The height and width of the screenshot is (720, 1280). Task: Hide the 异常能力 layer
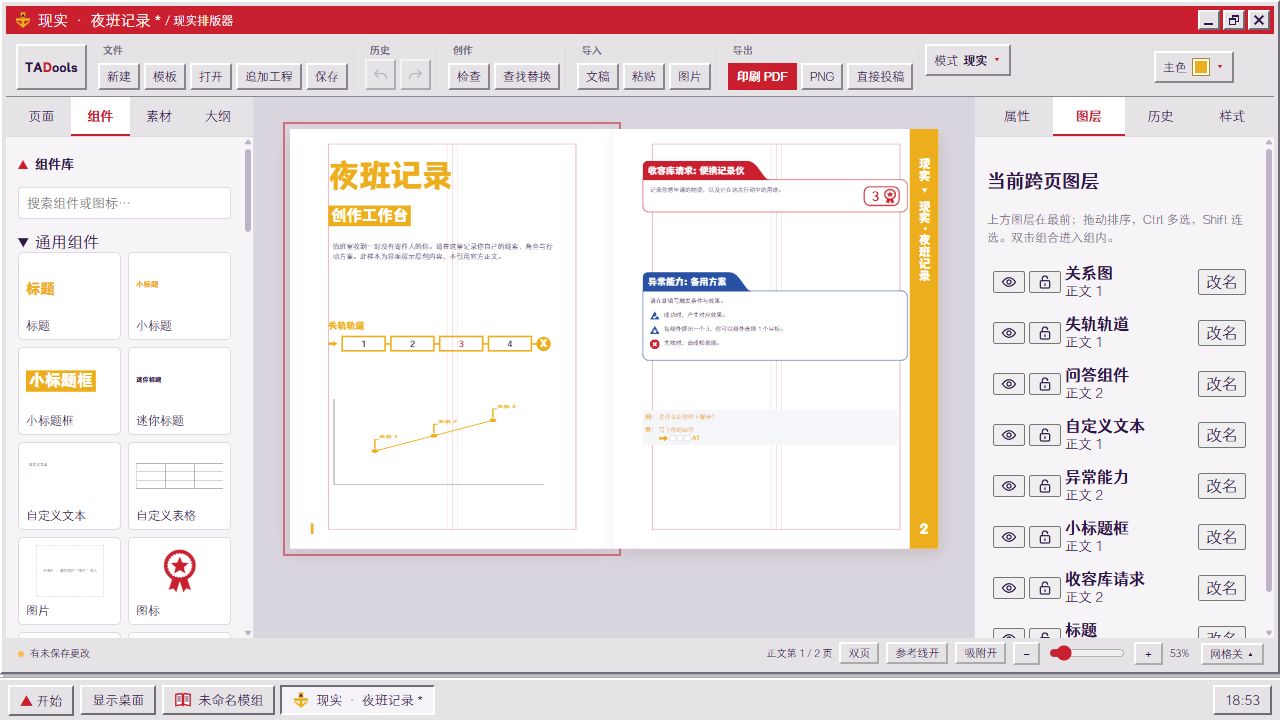point(1009,486)
